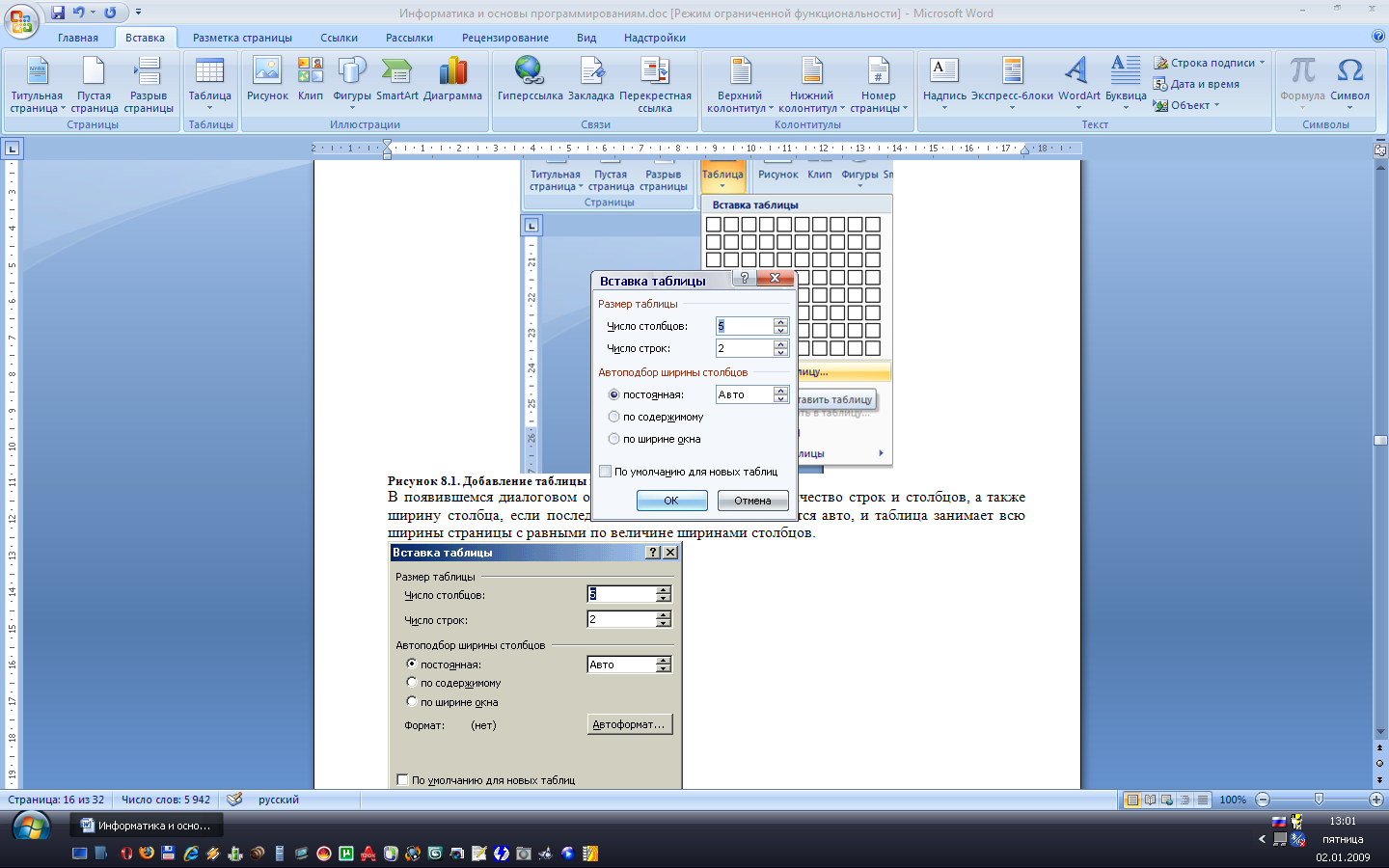This screenshot has width=1389, height=868.
Task: Click the Redo/Repeat icon in Quick Access Toolbar
Action: [110, 13]
